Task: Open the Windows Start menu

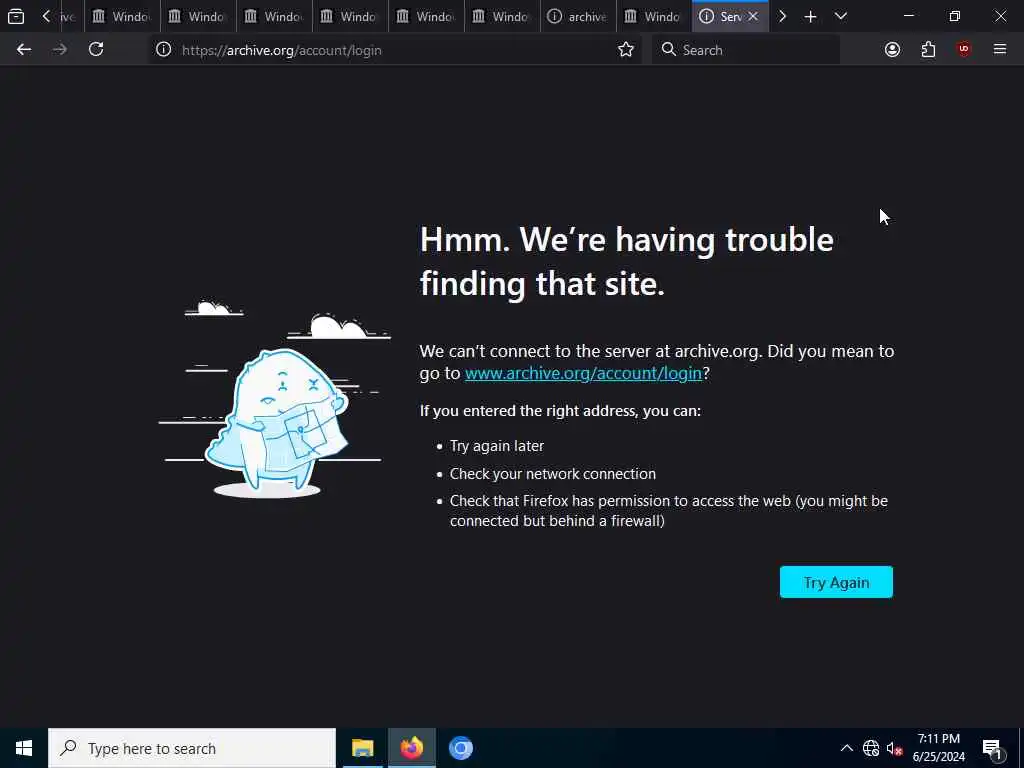Action: coord(24,748)
